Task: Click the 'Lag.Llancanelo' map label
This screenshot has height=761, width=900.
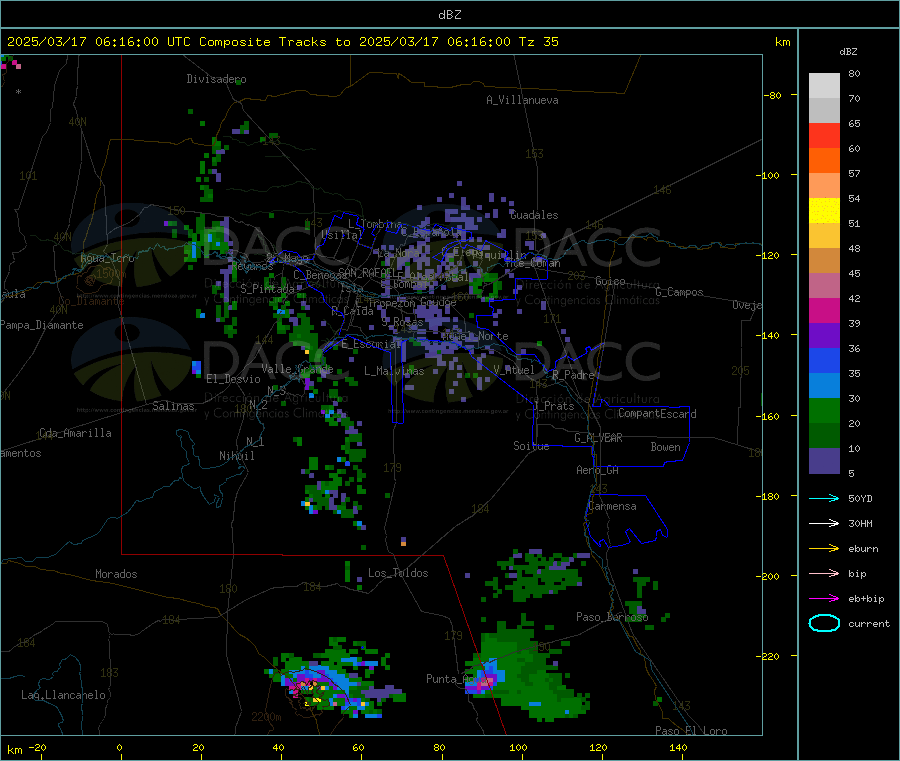Action: tap(63, 695)
